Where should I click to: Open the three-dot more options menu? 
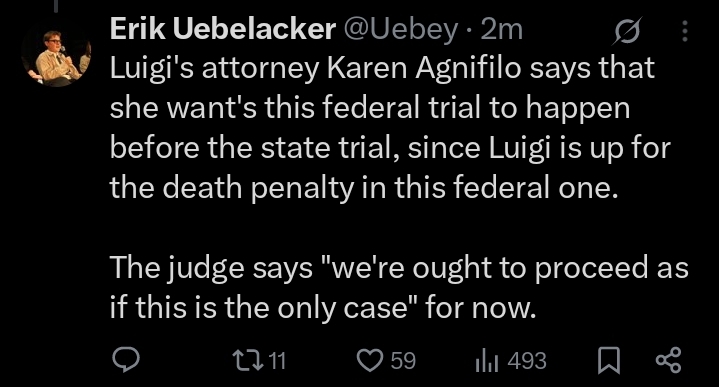pos(685,31)
